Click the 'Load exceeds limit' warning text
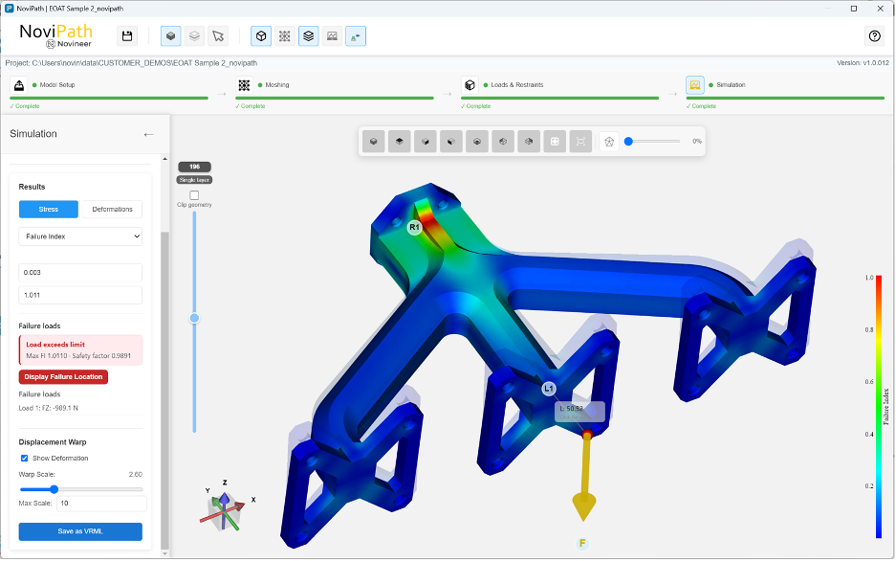 coord(55,344)
